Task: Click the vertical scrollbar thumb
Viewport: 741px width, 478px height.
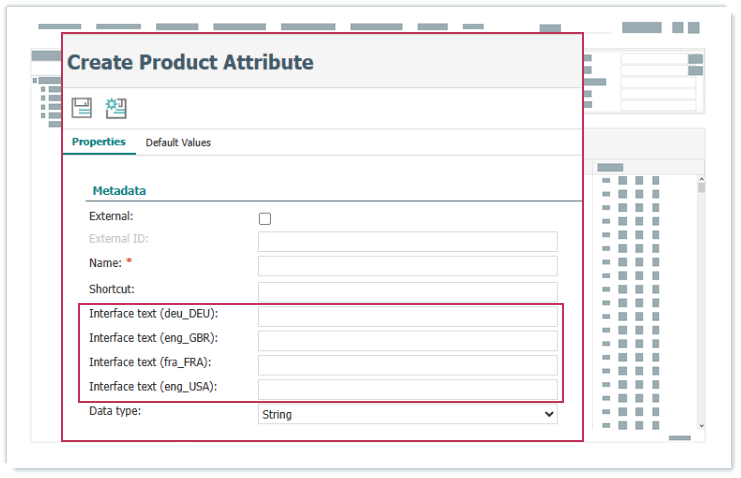Action: (x=701, y=188)
